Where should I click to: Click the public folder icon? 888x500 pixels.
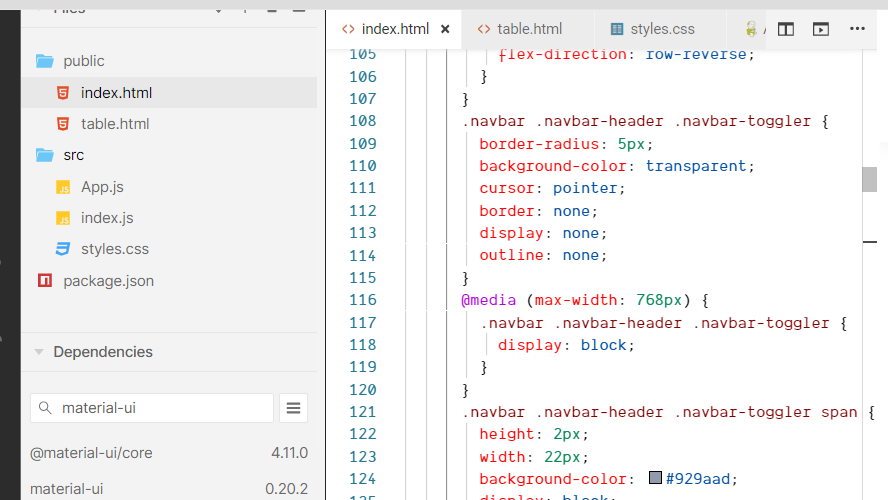tap(45, 61)
